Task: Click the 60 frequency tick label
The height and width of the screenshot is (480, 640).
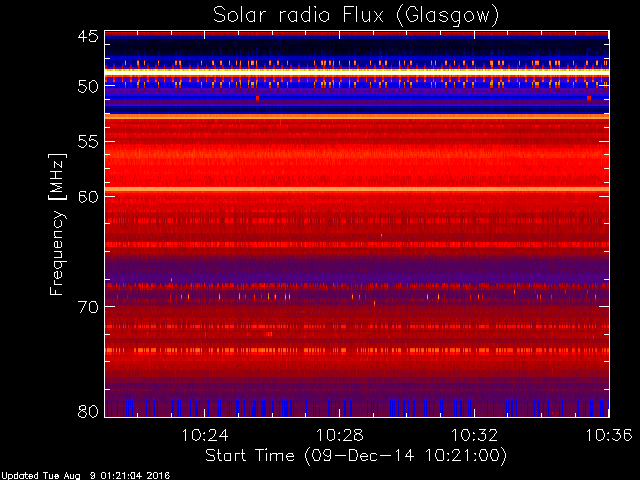Action: pyautogui.click(x=88, y=196)
